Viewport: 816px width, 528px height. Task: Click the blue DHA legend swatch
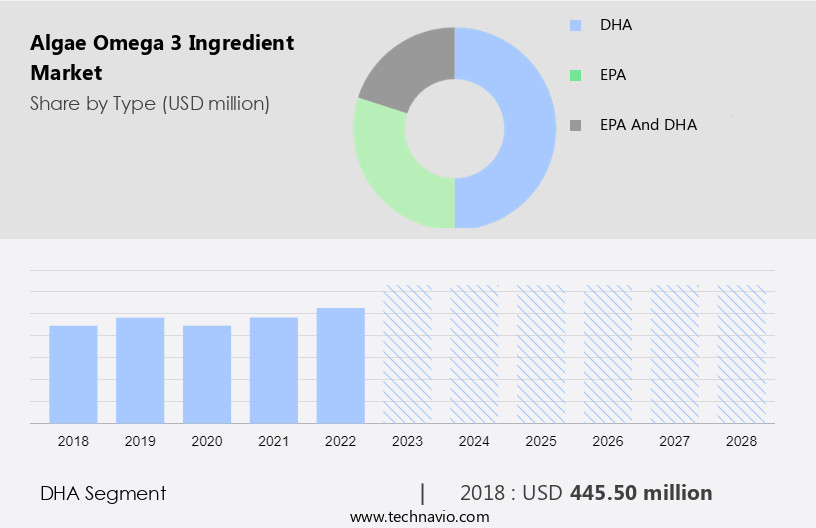[574, 25]
